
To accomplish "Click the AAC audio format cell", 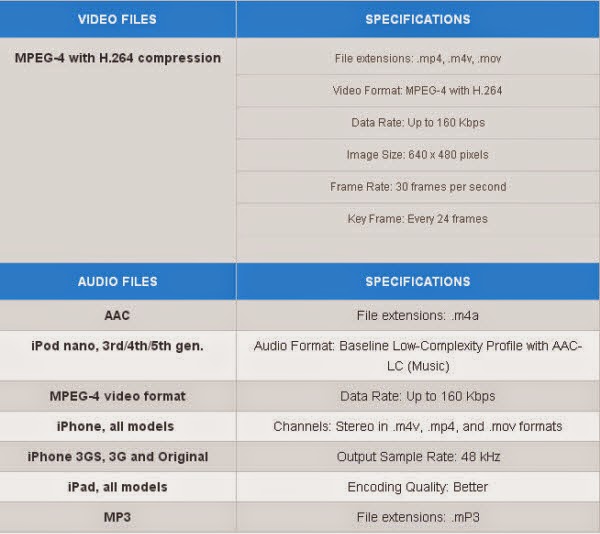I will point(118,315).
